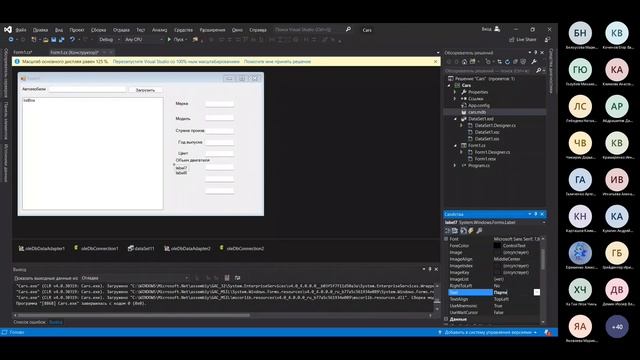Select dataSet11 component in the tray

141,248
